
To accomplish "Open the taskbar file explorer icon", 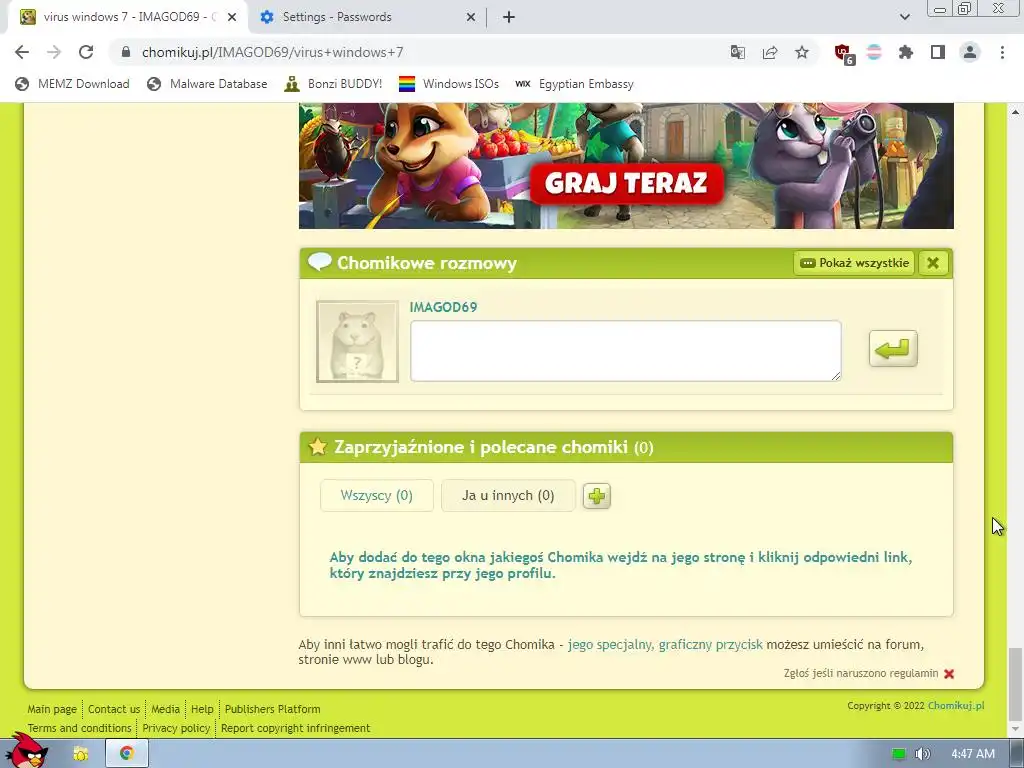I will click(x=81, y=754).
